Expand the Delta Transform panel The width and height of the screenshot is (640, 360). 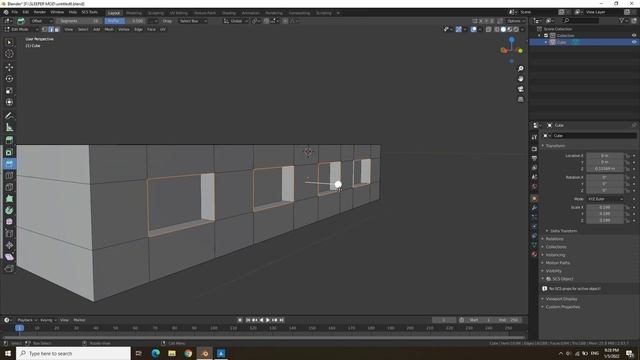click(x=564, y=231)
